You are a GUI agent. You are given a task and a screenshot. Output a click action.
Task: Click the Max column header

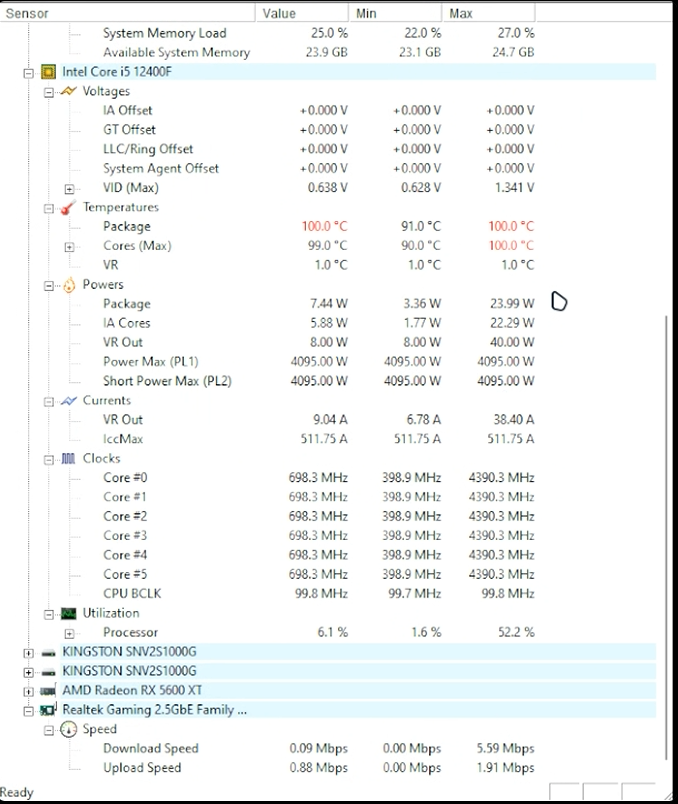tap(489, 13)
